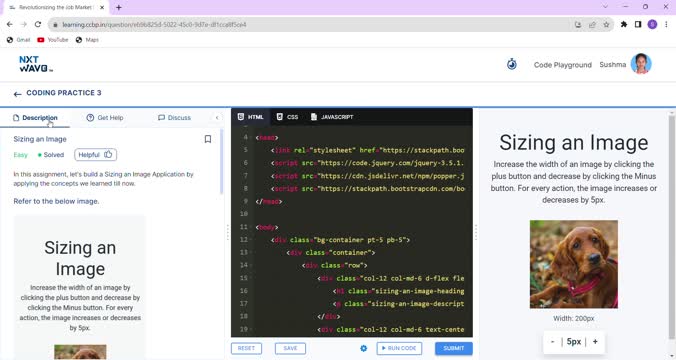
Task: Go back from Coding Practice 3 via arrow
Action: pos(17,94)
